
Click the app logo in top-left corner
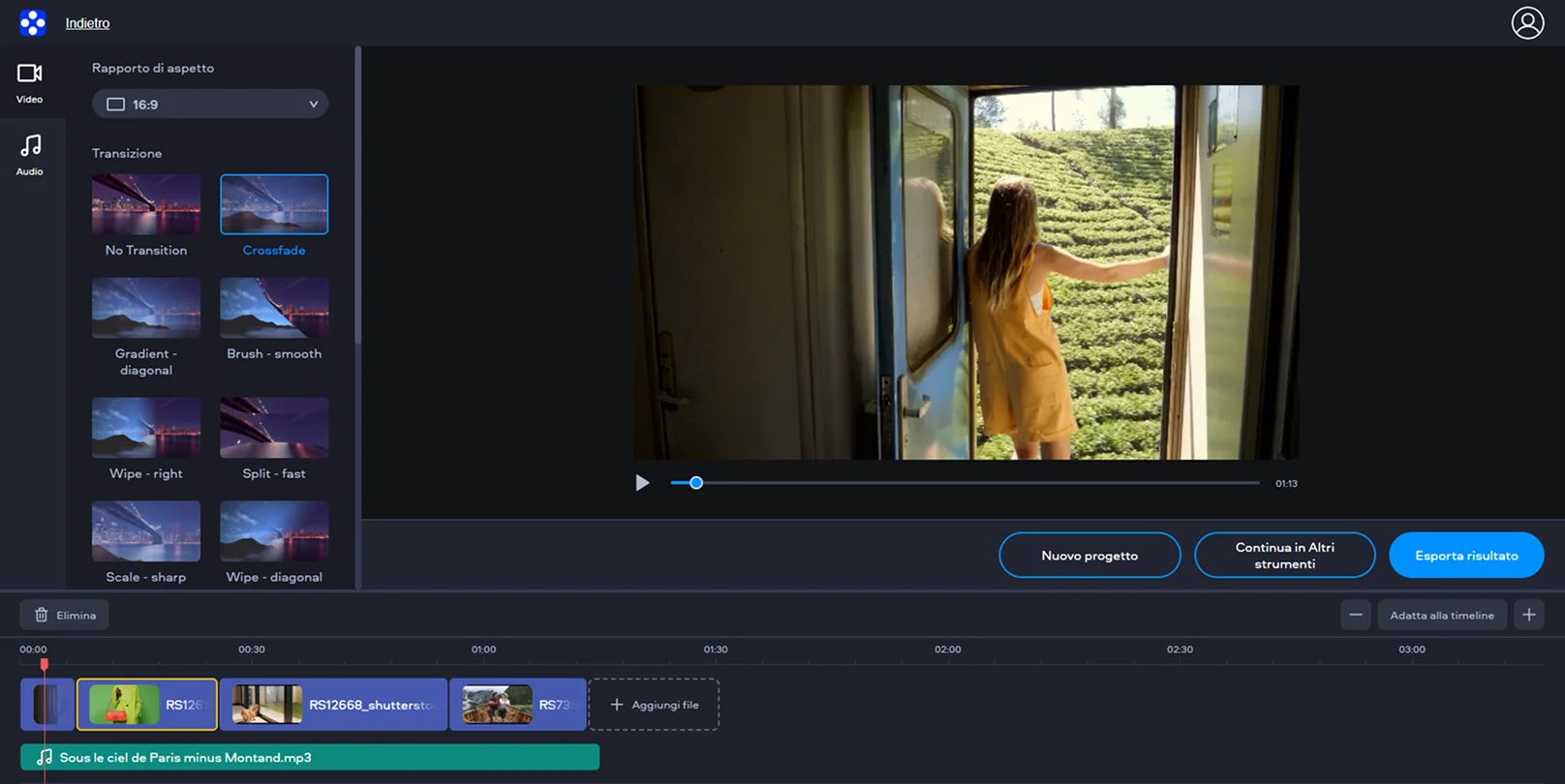(32, 22)
